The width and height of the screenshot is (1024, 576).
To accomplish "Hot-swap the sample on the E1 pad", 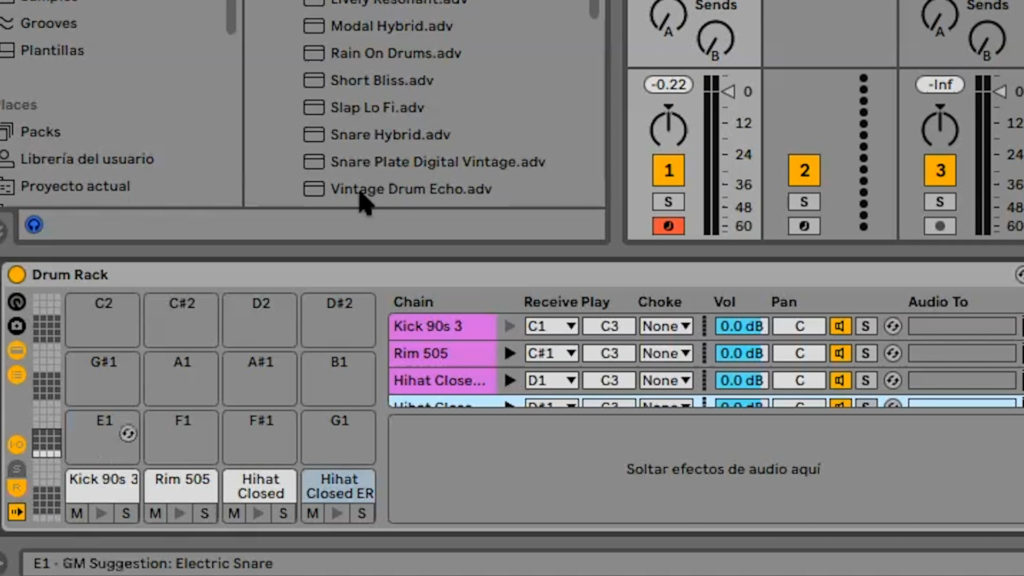I will tap(128, 433).
